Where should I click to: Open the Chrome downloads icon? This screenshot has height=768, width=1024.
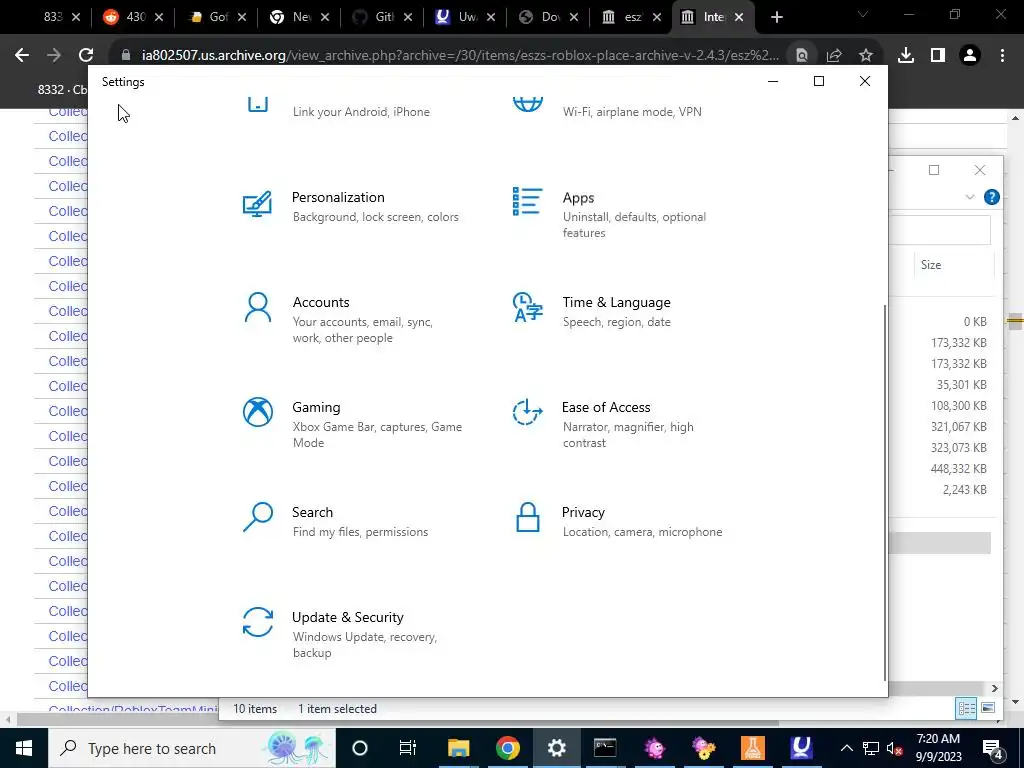click(x=906, y=56)
